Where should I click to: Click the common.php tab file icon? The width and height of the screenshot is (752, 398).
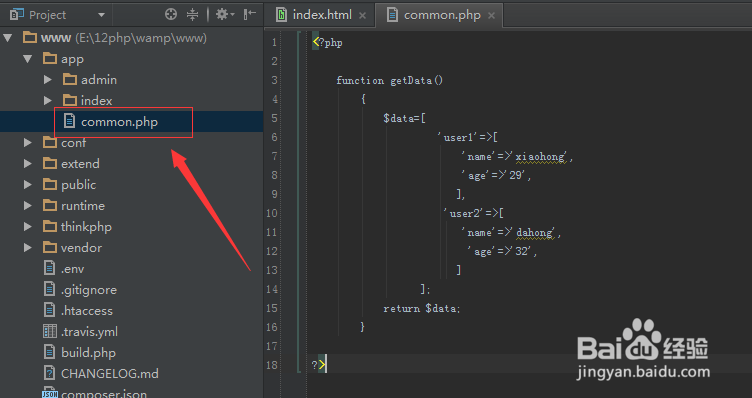coord(392,14)
